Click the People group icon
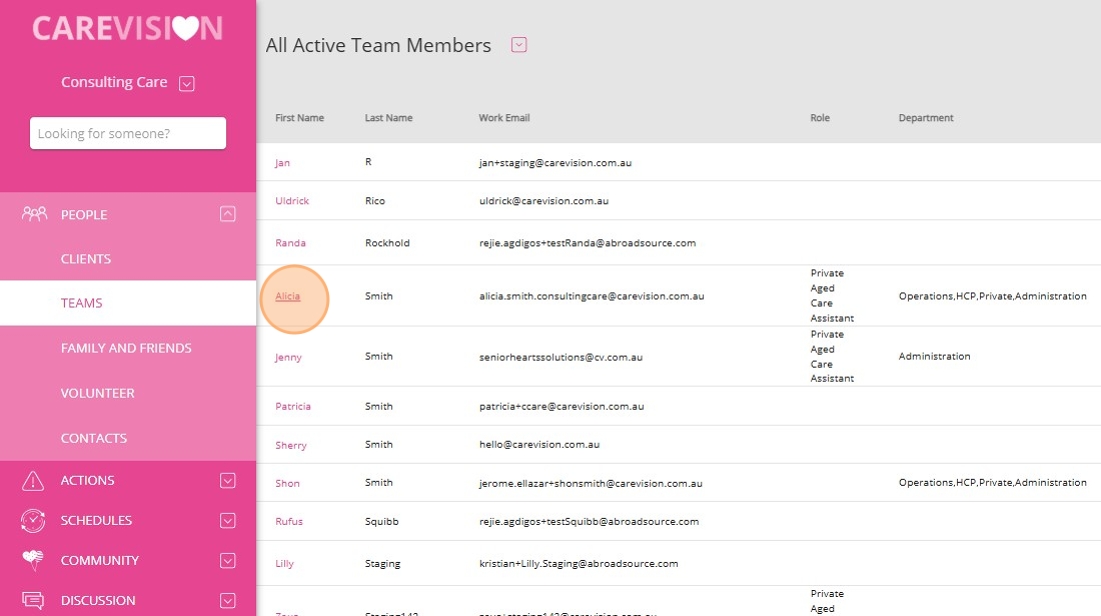This screenshot has height=616, width=1101. (x=34, y=214)
